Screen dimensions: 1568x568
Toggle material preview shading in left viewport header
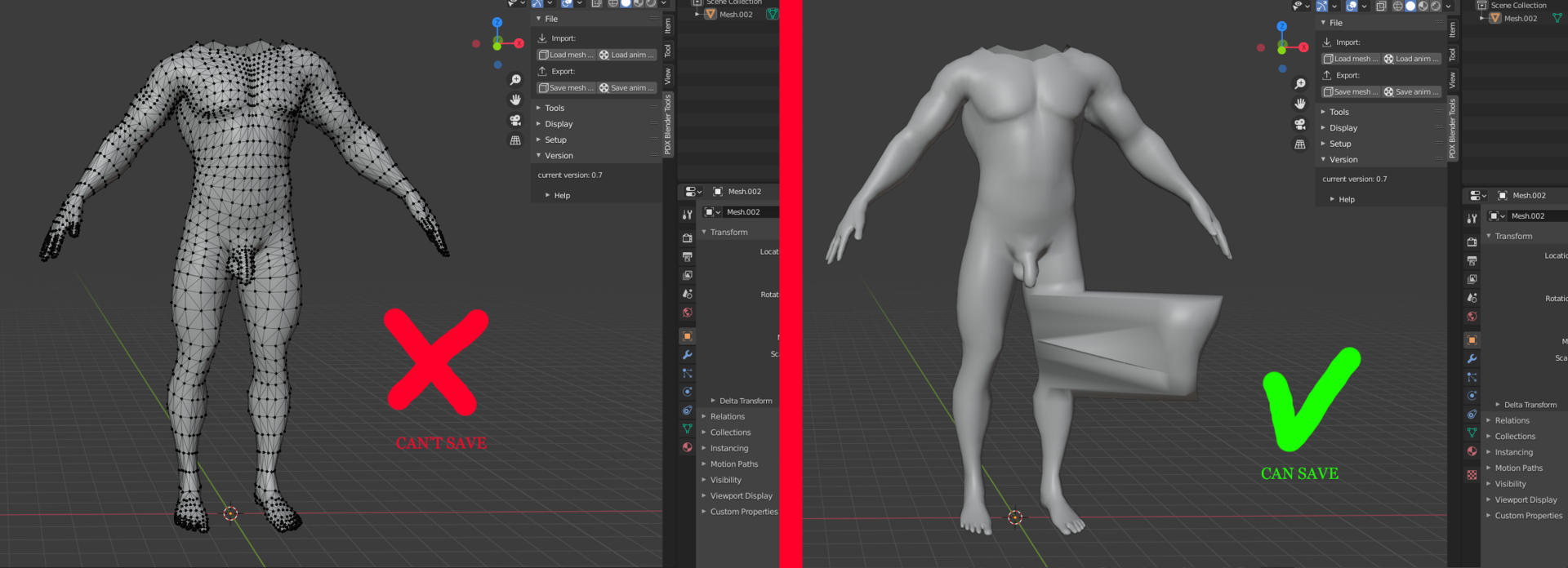[x=638, y=3]
